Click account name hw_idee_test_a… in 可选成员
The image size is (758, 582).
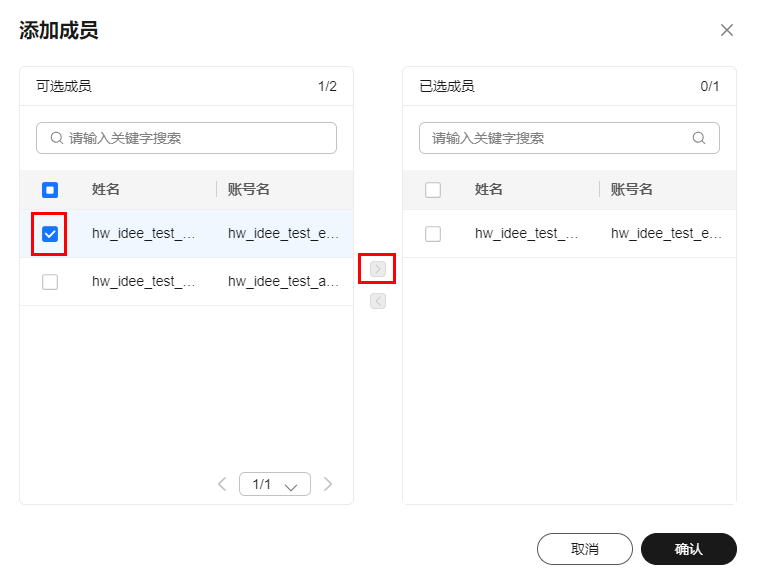click(x=283, y=281)
